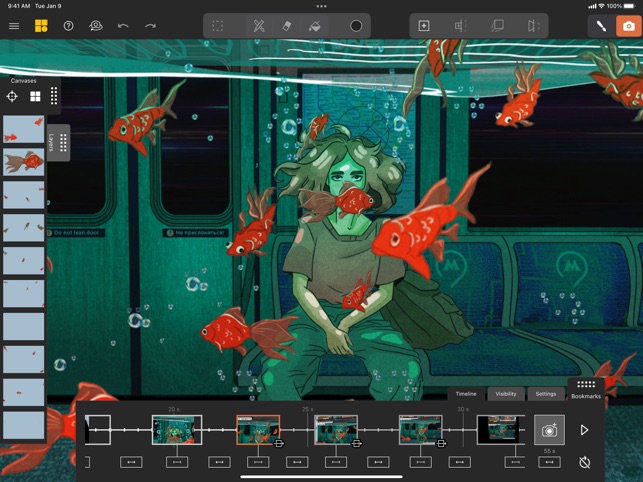Switch to the Visibility tab

click(506, 394)
